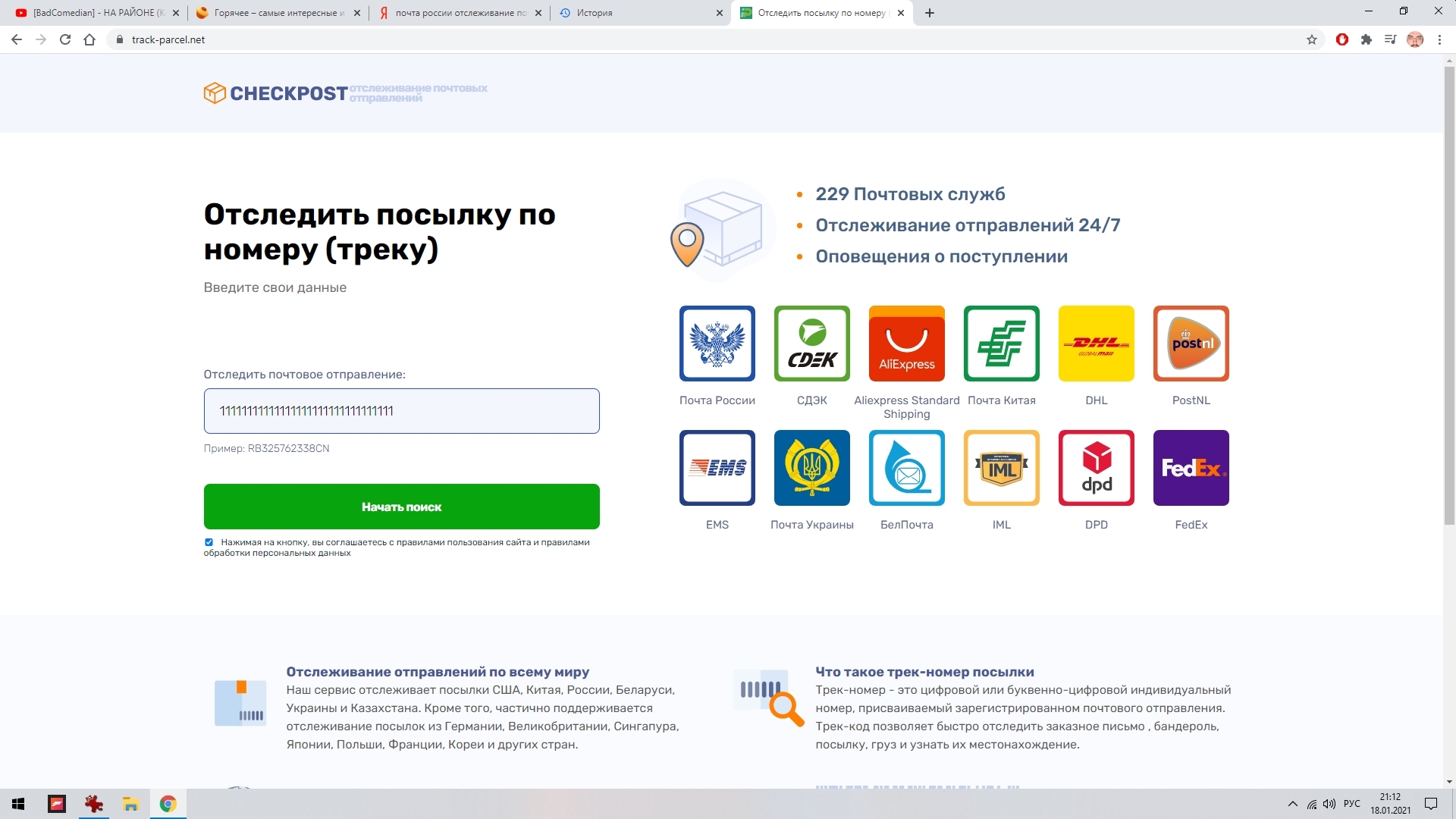View the site padlock security info
The height and width of the screenshot is (819, 1456).
pos(119,39)
